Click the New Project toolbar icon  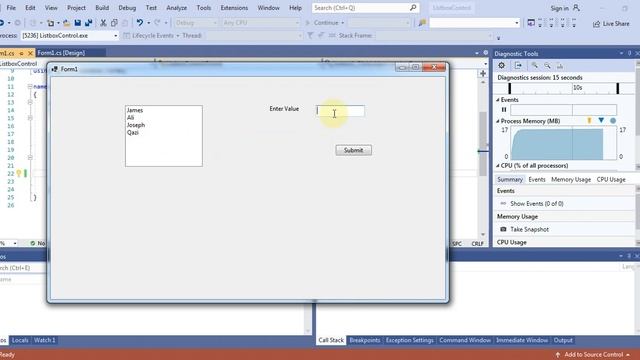[51, 23]
